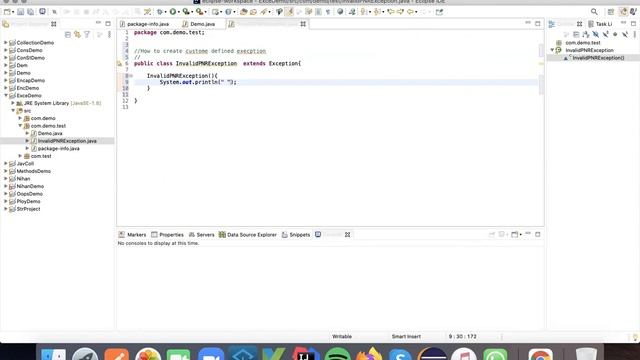Screen dimensions: 640x360
Task: Click the Save All toolbar icon
Action: (x=31, y=12)
